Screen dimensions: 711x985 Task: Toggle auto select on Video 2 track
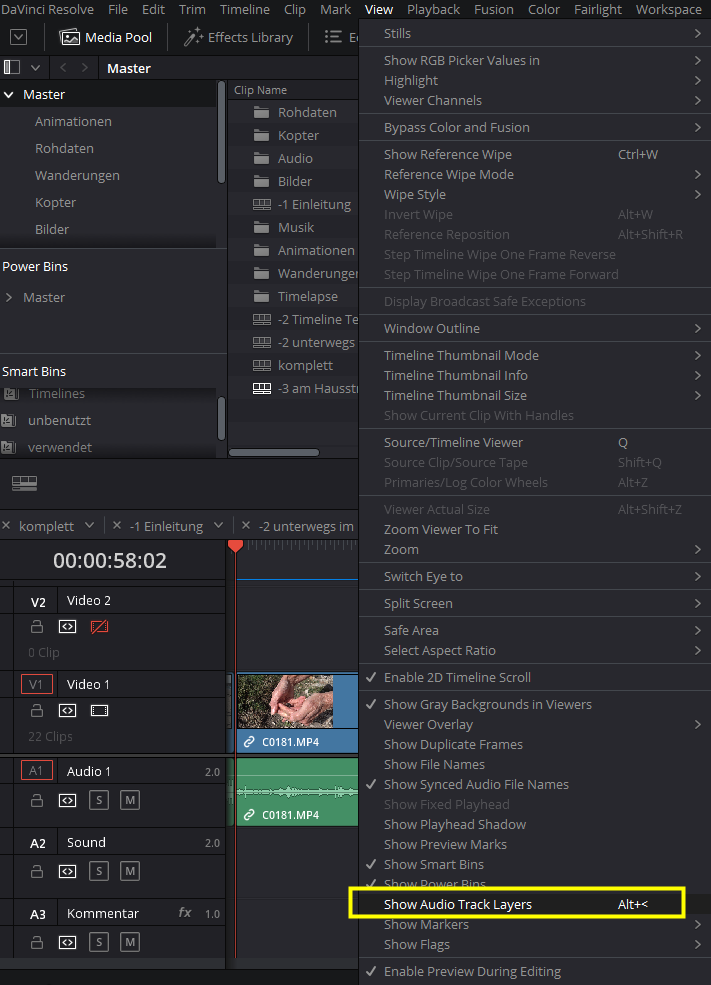coord(67,626)
